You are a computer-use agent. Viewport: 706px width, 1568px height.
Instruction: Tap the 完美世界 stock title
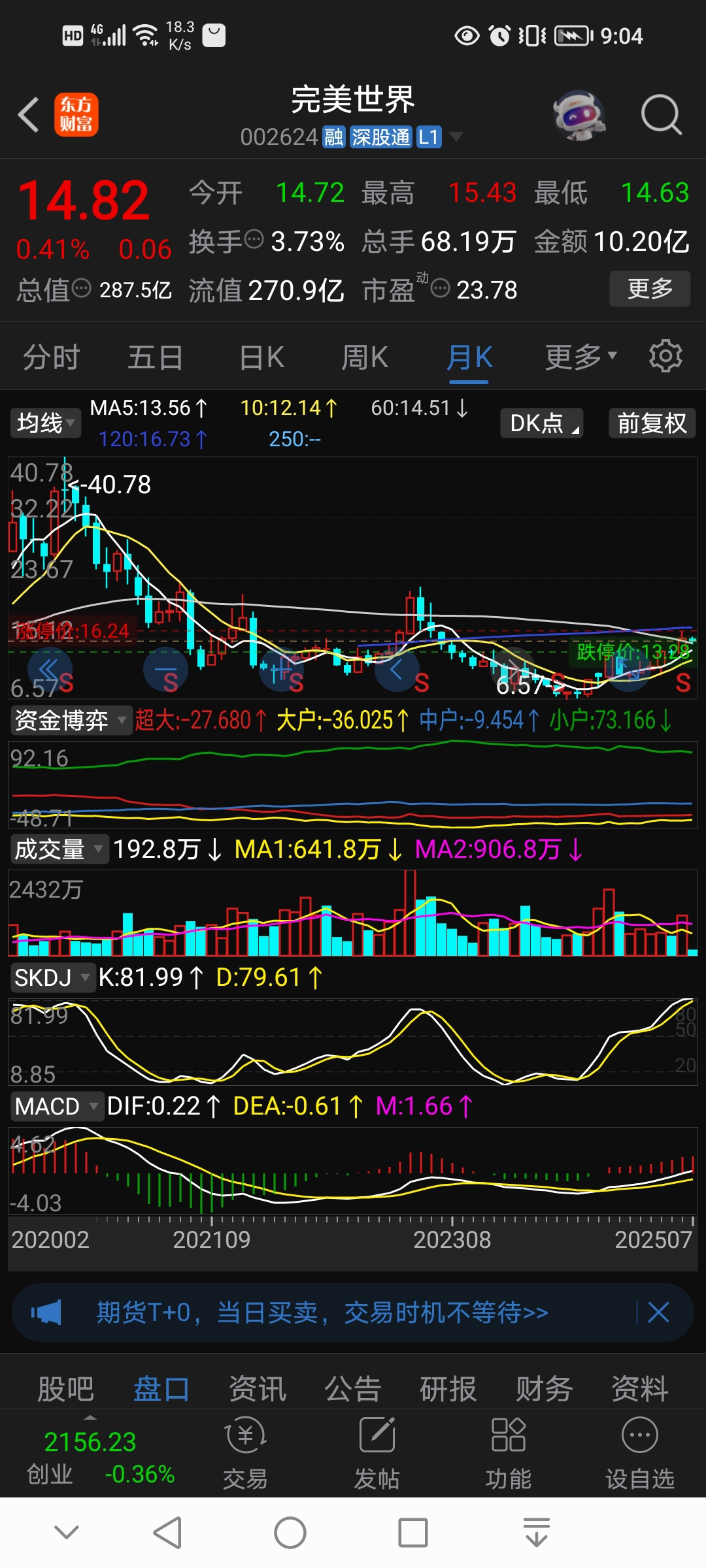coord(353,100)
